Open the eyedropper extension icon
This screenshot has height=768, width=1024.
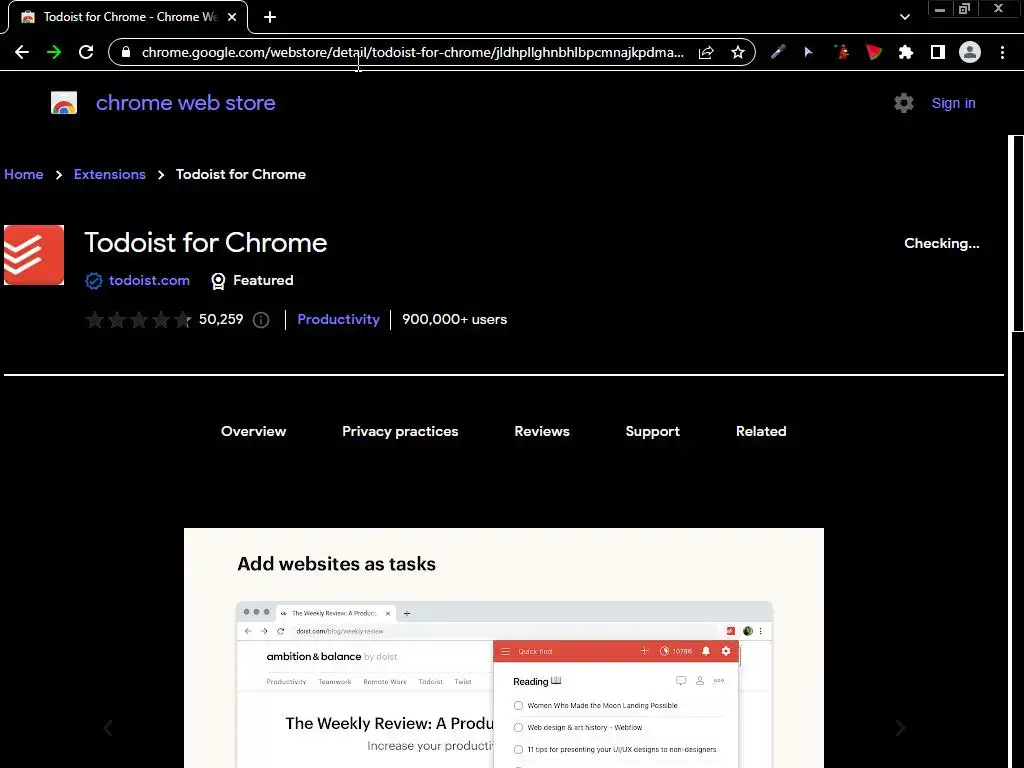click(777, 52)
